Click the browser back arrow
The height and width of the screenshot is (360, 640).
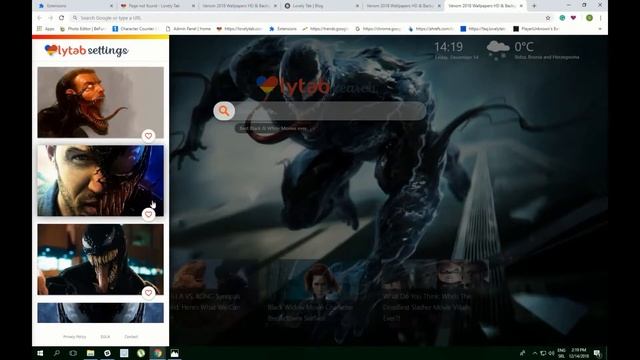coord(40,18)
